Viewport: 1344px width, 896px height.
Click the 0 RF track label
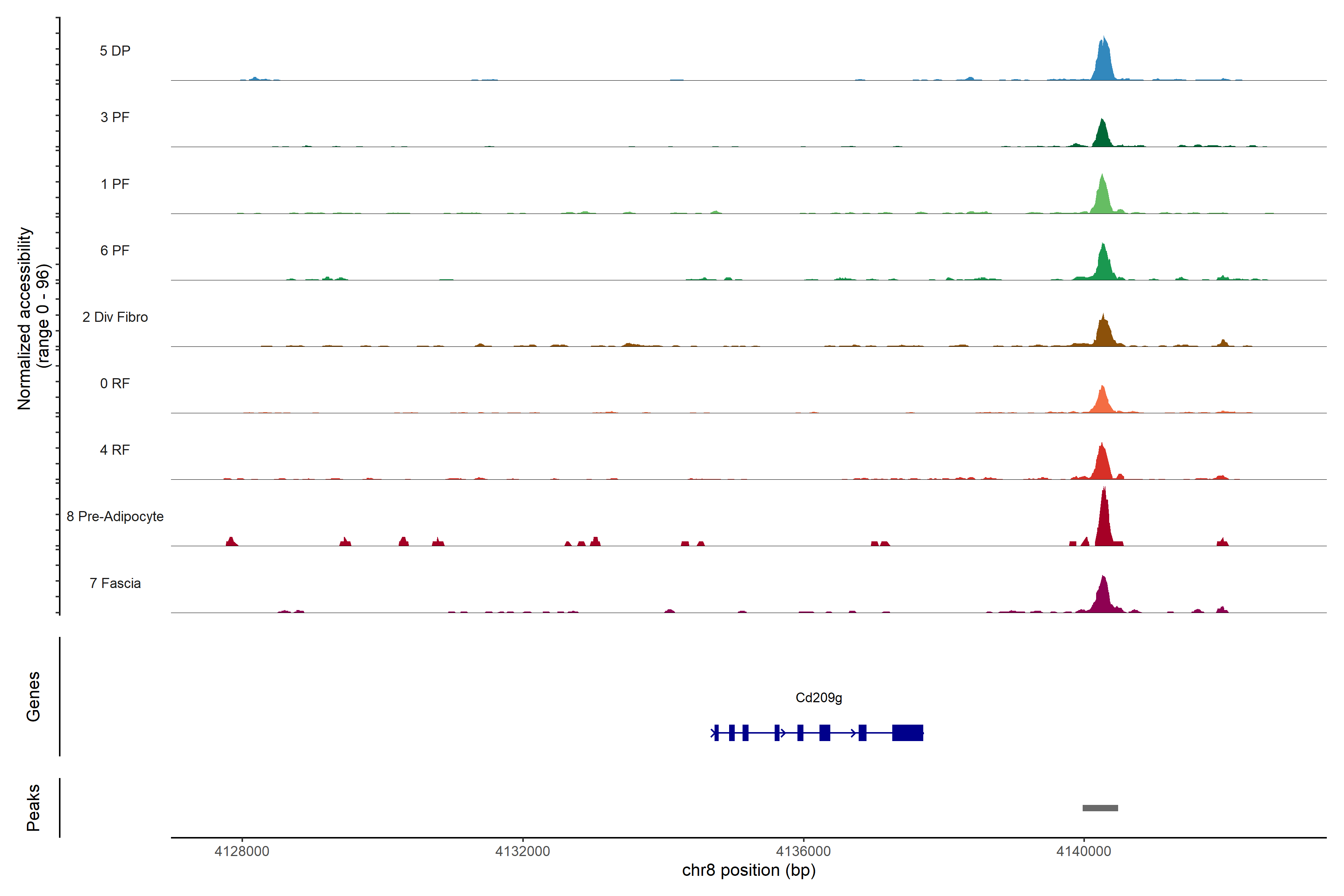click(115, 383)
